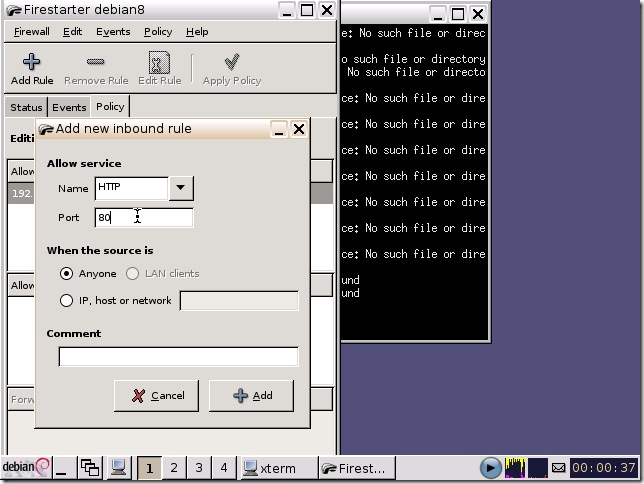Image resolution: width=644 pixels, height=484 pixels.
Task: Click the Edit Rule toolbar icon
Action: [159, 62]
